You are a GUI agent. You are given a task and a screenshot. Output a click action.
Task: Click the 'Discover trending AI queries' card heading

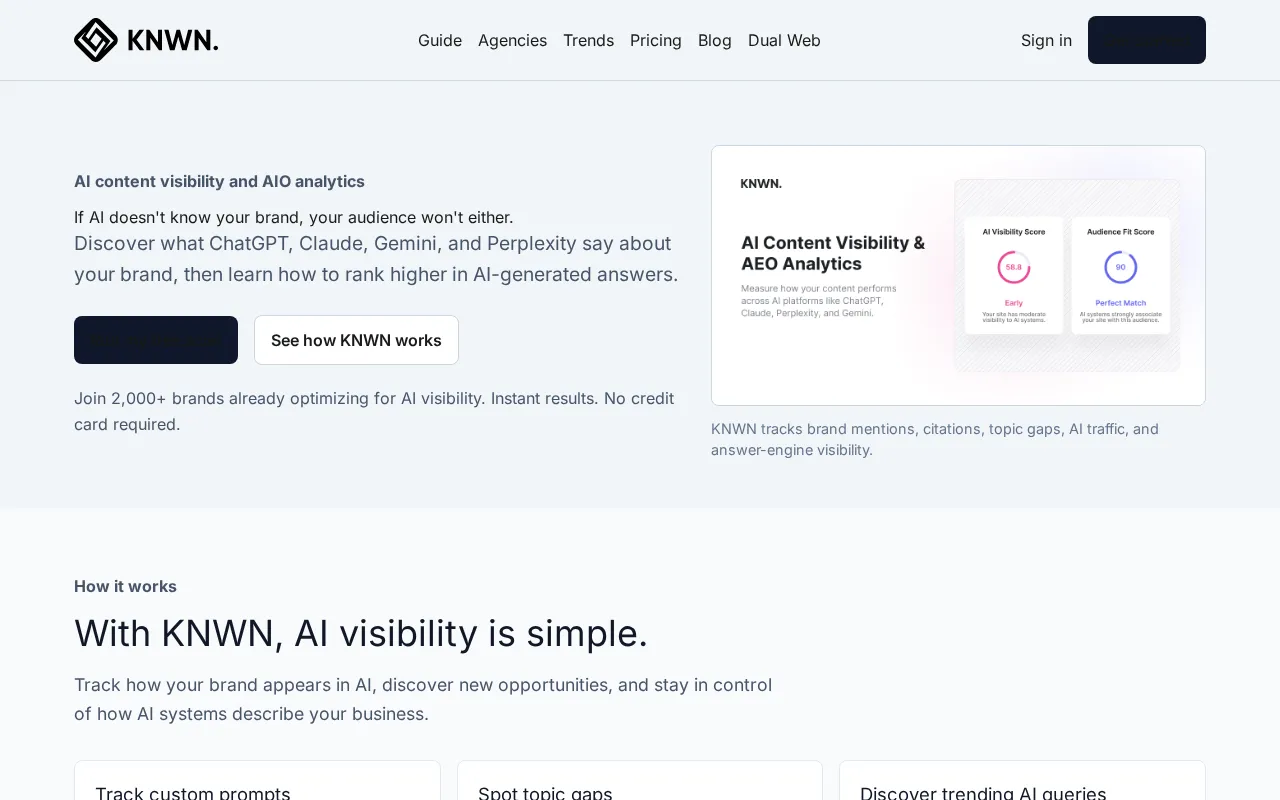click(983, 794)
